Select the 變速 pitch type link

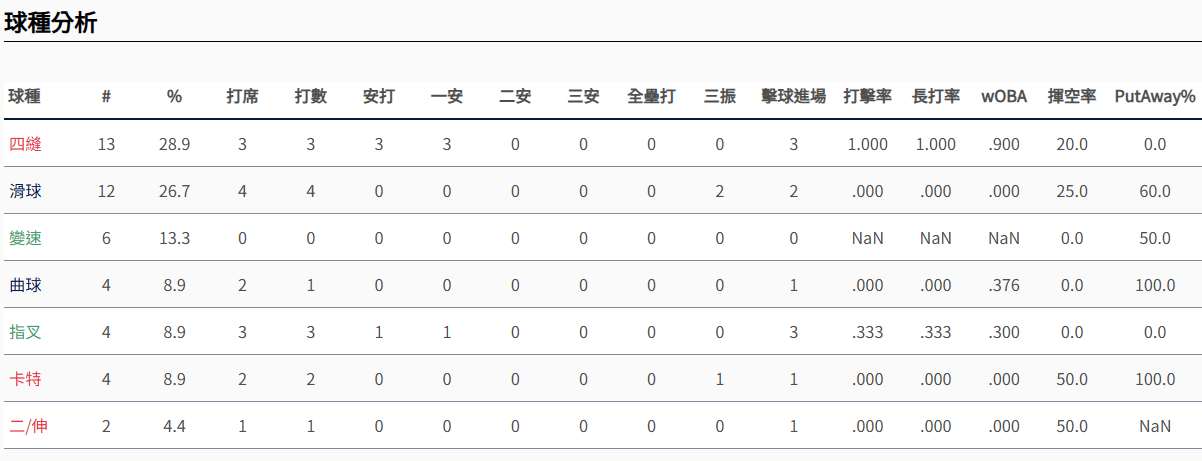(x=25, y=238)
